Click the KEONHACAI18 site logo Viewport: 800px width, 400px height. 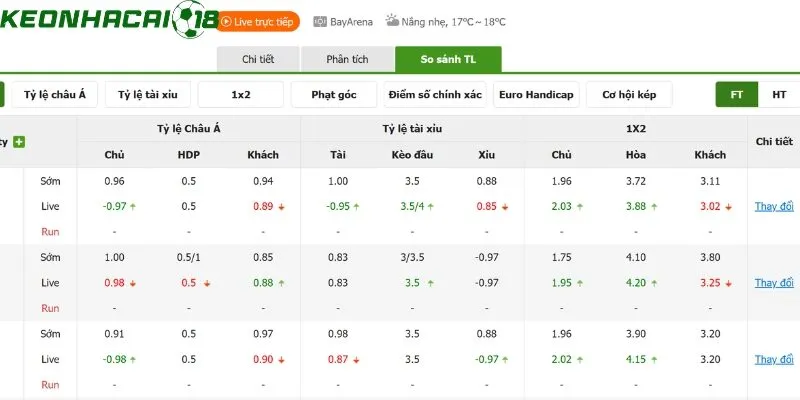tap(109, 20)
